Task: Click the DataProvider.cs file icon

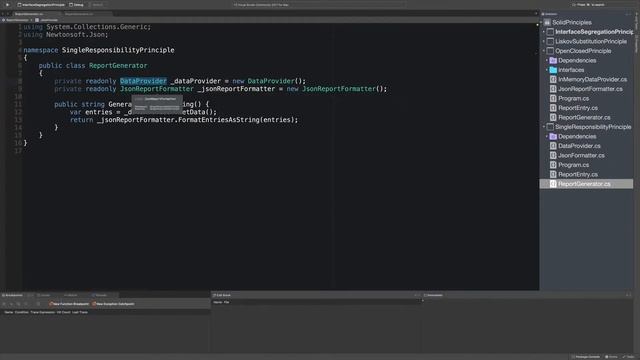Action: pyautogui.click(x=553, y=146)
